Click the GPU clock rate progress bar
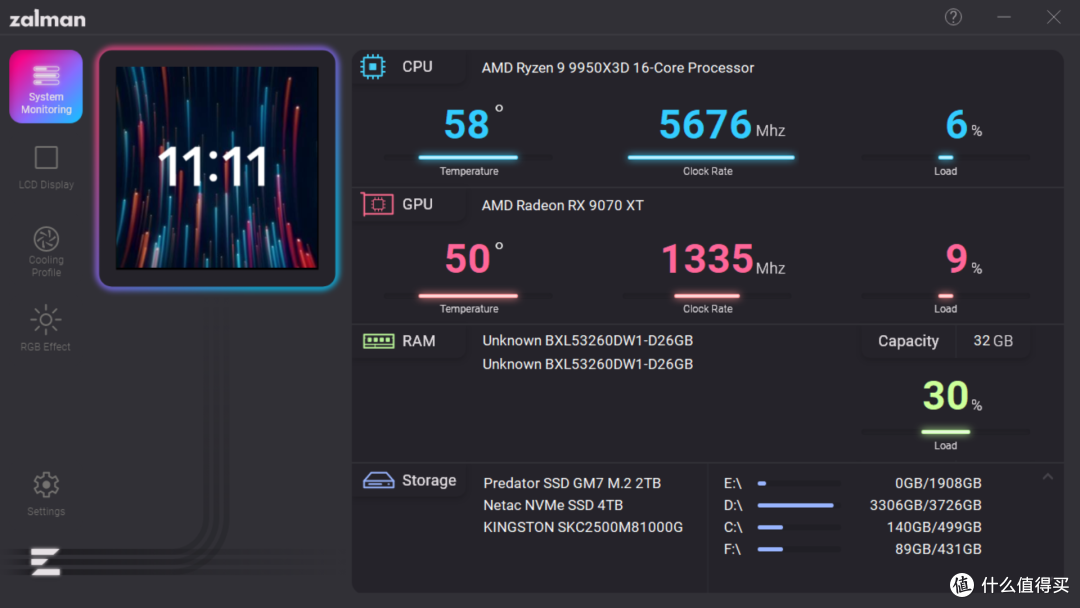 click(707, 295)
